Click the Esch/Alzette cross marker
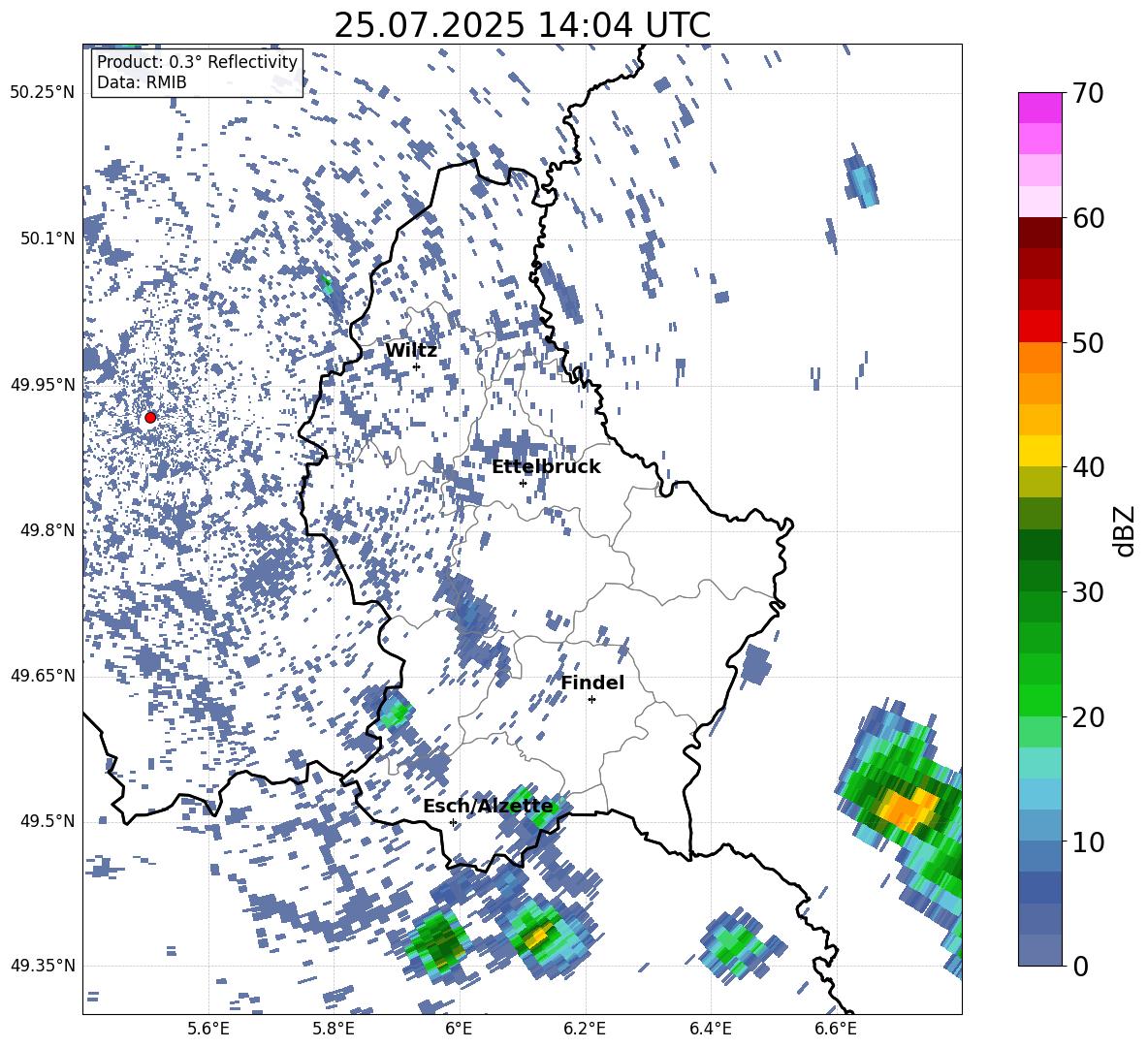Image resolution: width=1148 pixels, height=1048 pixels. (453, 822)
